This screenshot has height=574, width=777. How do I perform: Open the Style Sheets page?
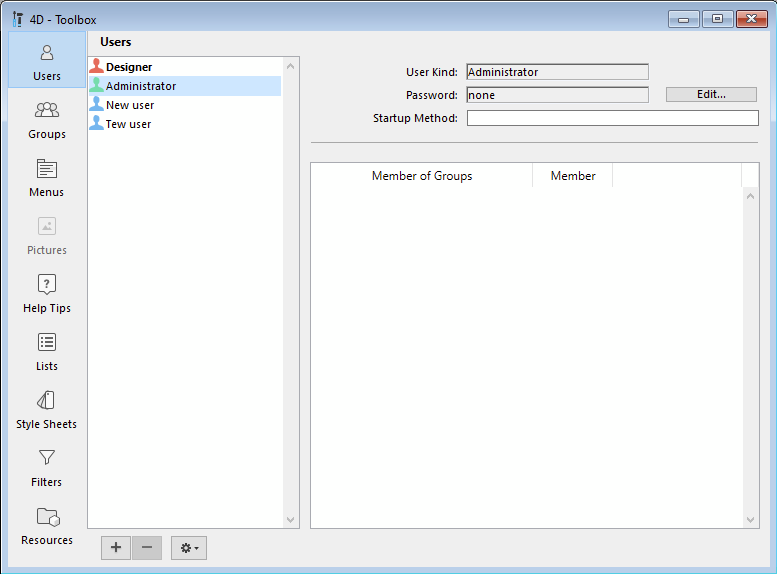click(x=47, y=410)
